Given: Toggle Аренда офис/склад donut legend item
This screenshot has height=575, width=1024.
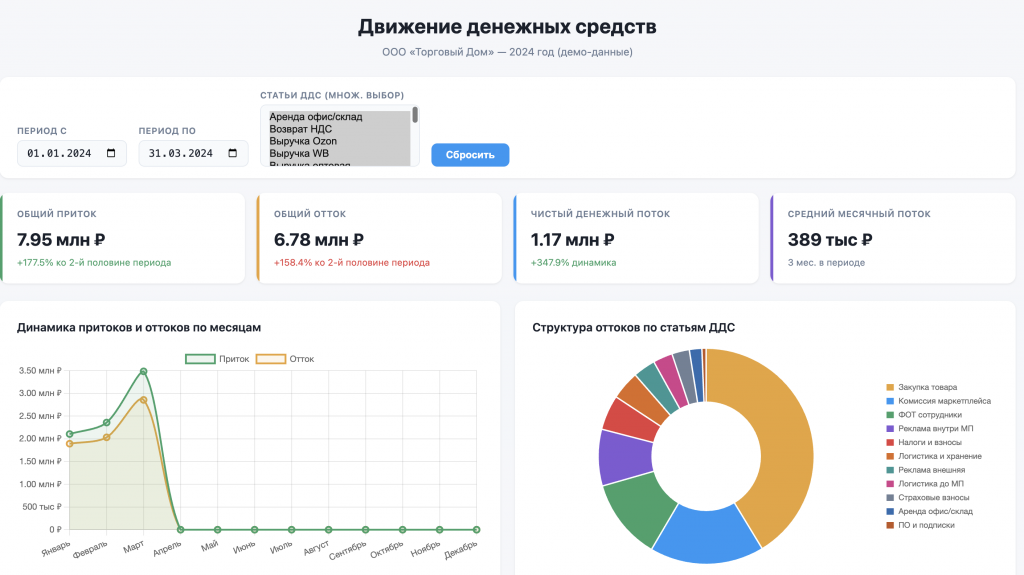Looking at the screenshot, I should [929, 511].
